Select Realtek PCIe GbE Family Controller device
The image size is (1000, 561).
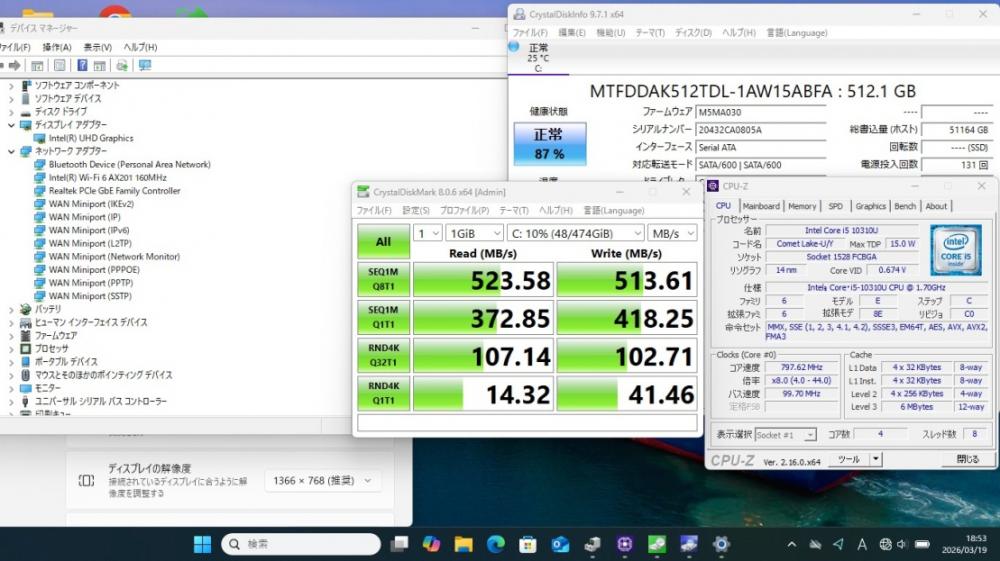click(x=114, y=191)
